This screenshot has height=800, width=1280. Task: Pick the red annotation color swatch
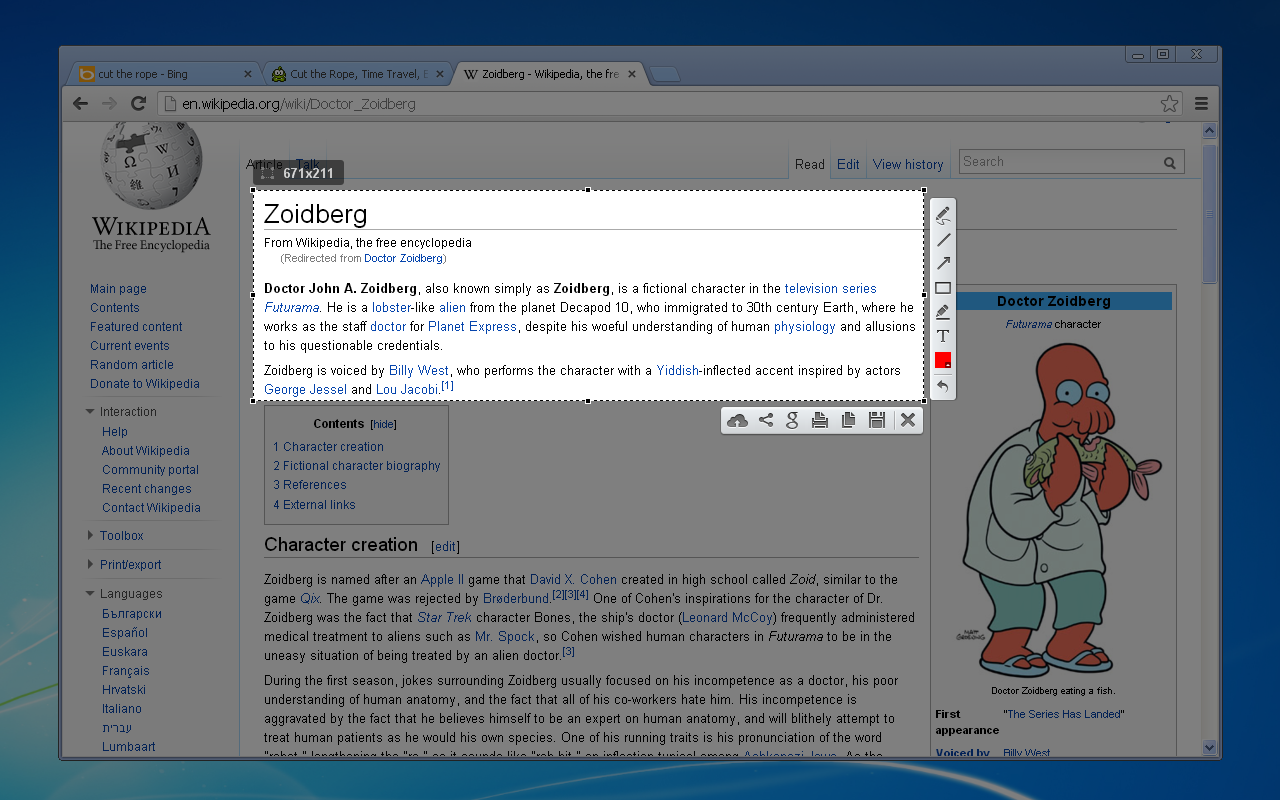click(x=941, y=361)
